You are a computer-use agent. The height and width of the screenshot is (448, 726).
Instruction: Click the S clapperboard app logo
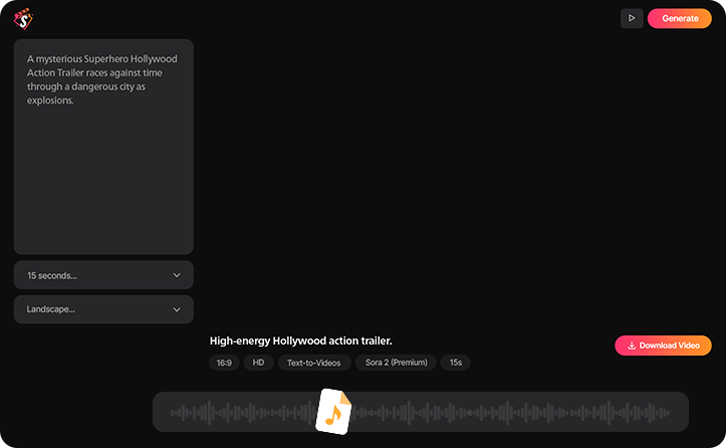[x=23, y=19]
